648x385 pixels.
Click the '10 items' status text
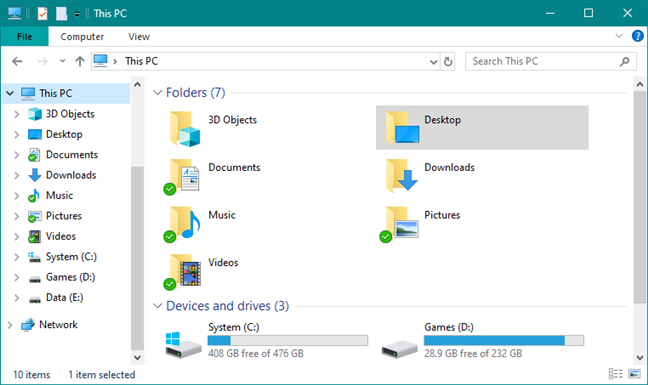(32, 375)
